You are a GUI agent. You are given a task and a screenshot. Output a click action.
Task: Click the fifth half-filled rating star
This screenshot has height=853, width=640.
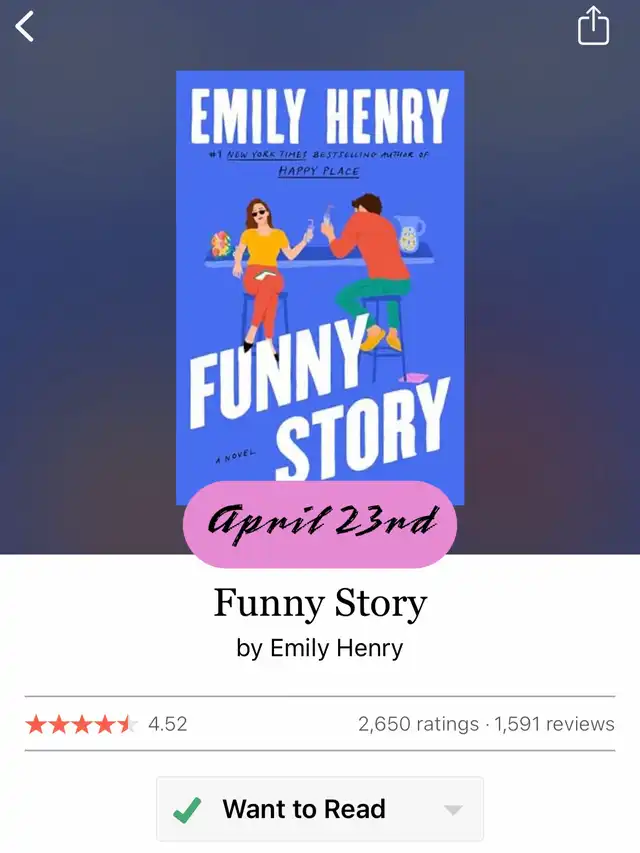tap(128, 724)
